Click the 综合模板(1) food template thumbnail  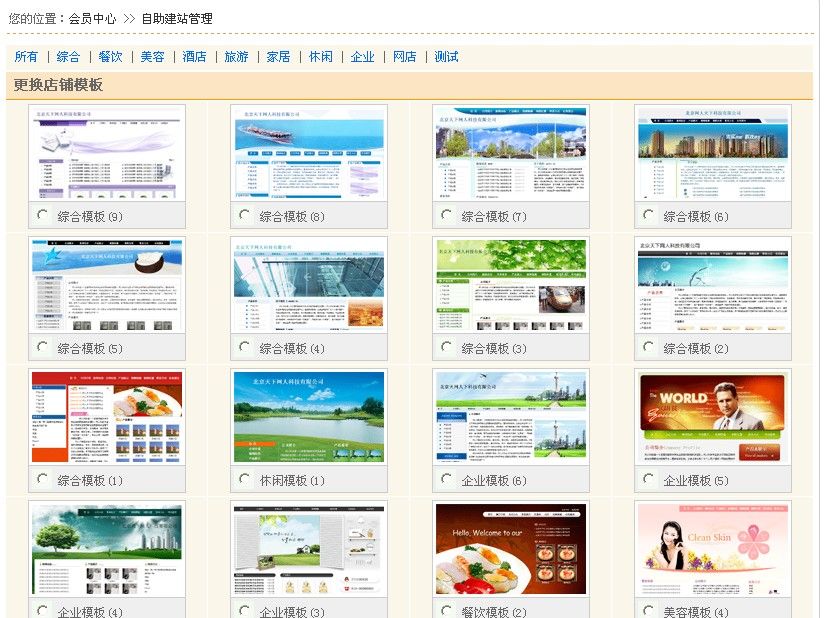[x=107, y=417]
